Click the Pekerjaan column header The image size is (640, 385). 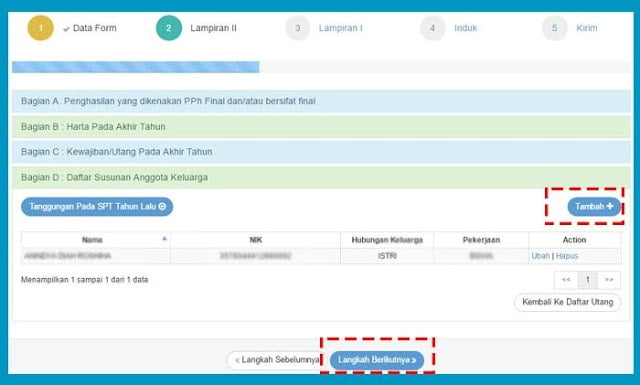coord(481,240)
